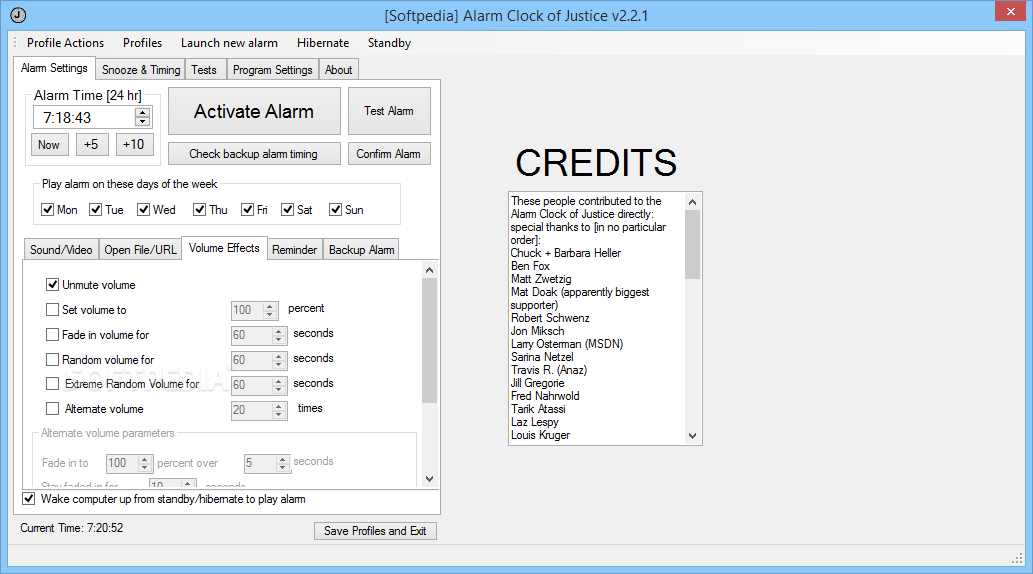This screenshot has width=1033, height=574.
Task: Enable Fade in volume for checkbox
Action: pyautogui.click(x=53, y=335)
